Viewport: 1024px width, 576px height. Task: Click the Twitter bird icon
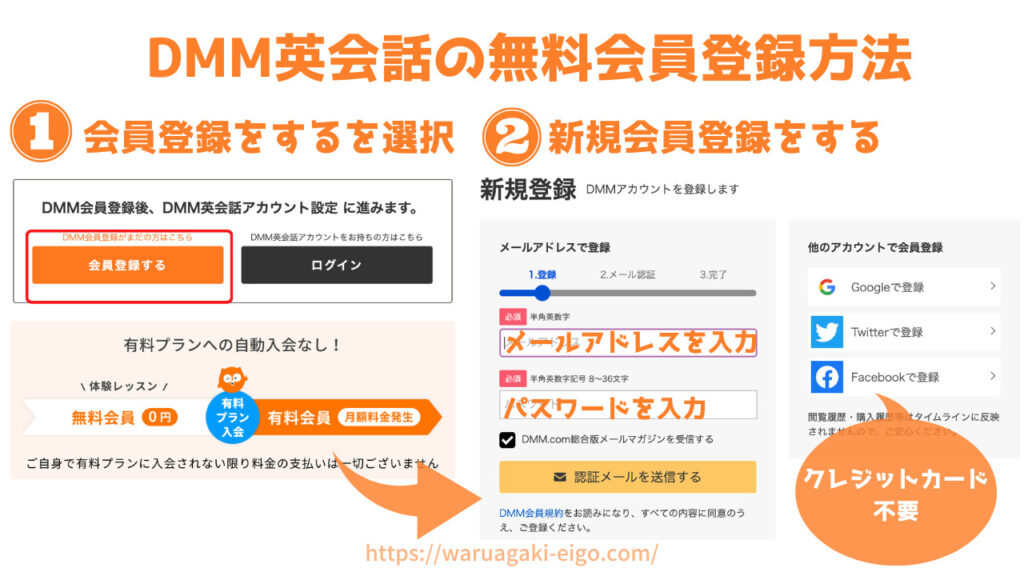point(827,332)
